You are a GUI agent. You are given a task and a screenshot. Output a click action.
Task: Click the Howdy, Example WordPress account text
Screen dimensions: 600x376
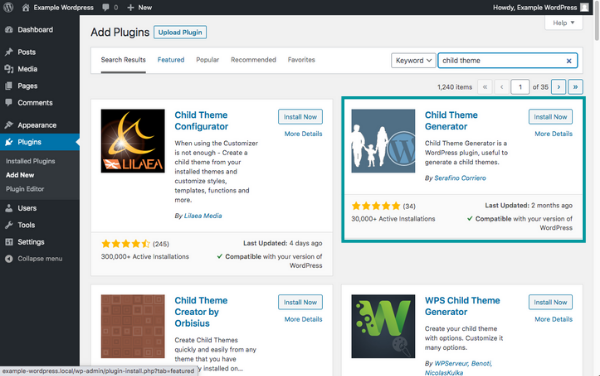pos(535,7)
